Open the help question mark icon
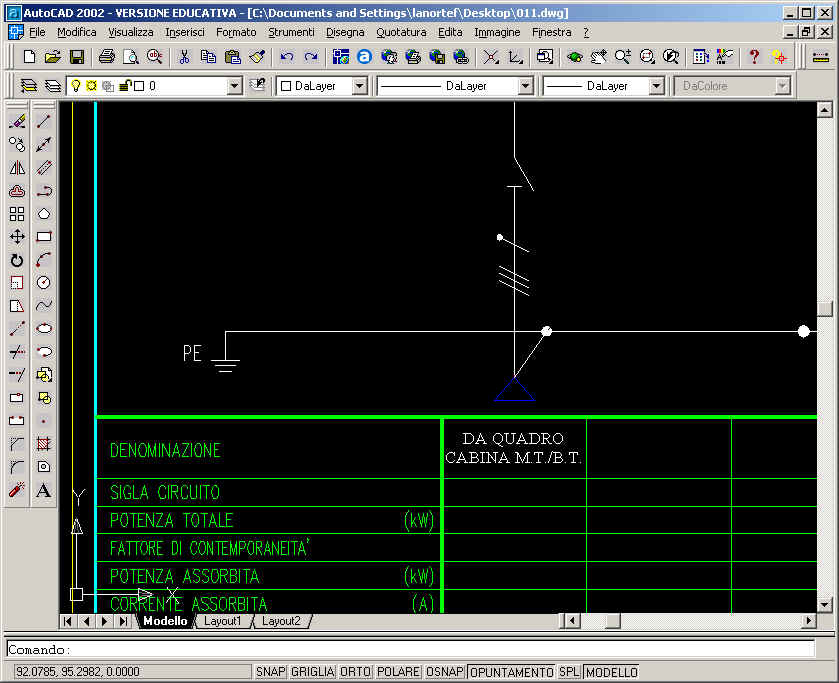This screenshot has width=839, height=683. click(x=754, y=56)
